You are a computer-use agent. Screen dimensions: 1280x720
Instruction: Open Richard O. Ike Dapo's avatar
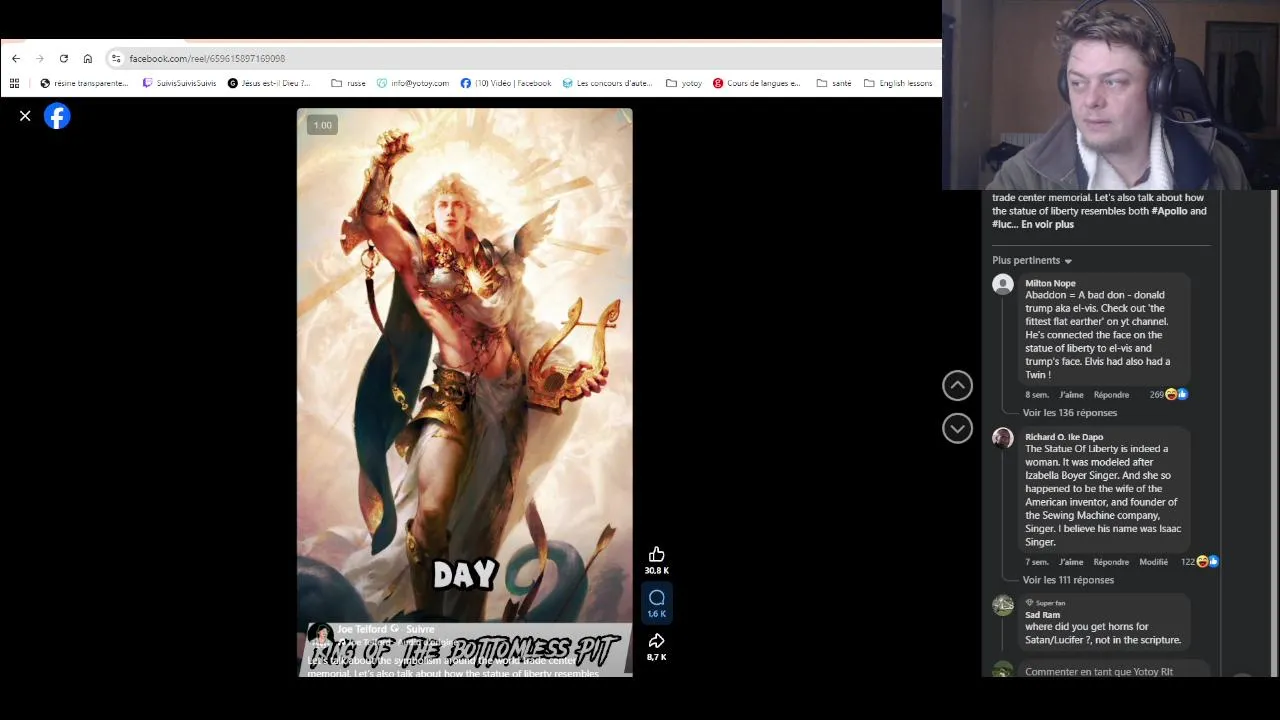[1003, 438]
